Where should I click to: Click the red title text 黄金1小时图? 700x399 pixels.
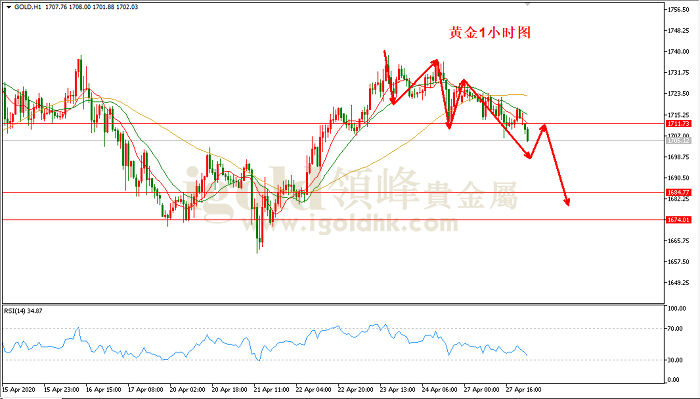pyautogui.click(x=490, y=33)
